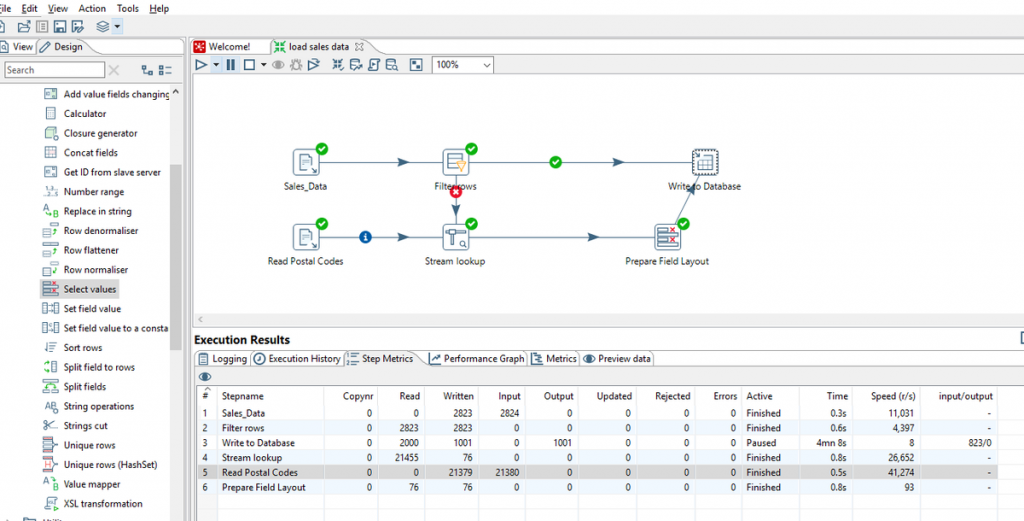Select the Read Postal Codes metrics row

[x=598, y=472]
